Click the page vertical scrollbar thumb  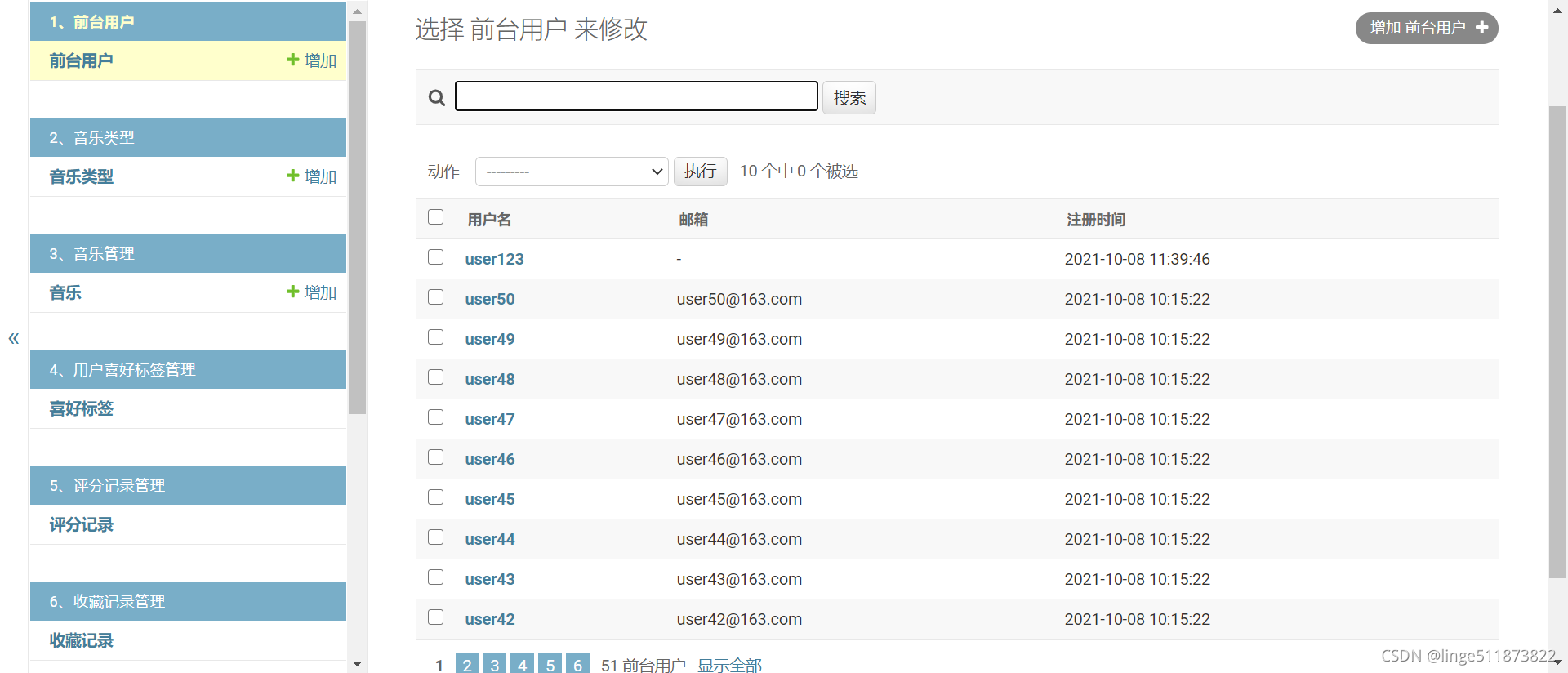[1557, 343]
